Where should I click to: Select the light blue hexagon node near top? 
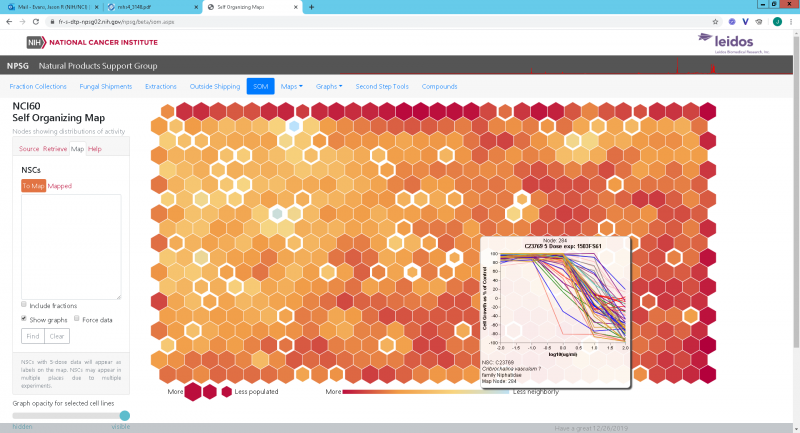293,127
